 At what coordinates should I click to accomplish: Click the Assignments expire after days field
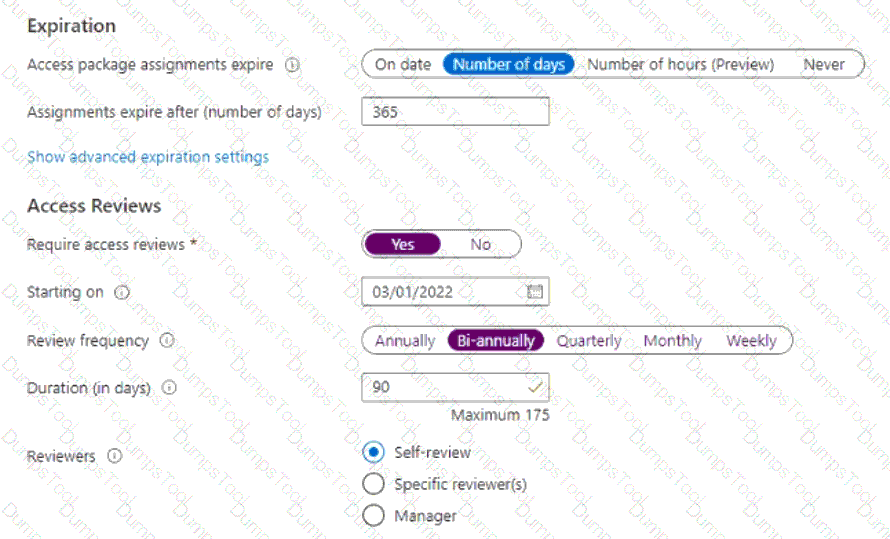coord(455,112)
